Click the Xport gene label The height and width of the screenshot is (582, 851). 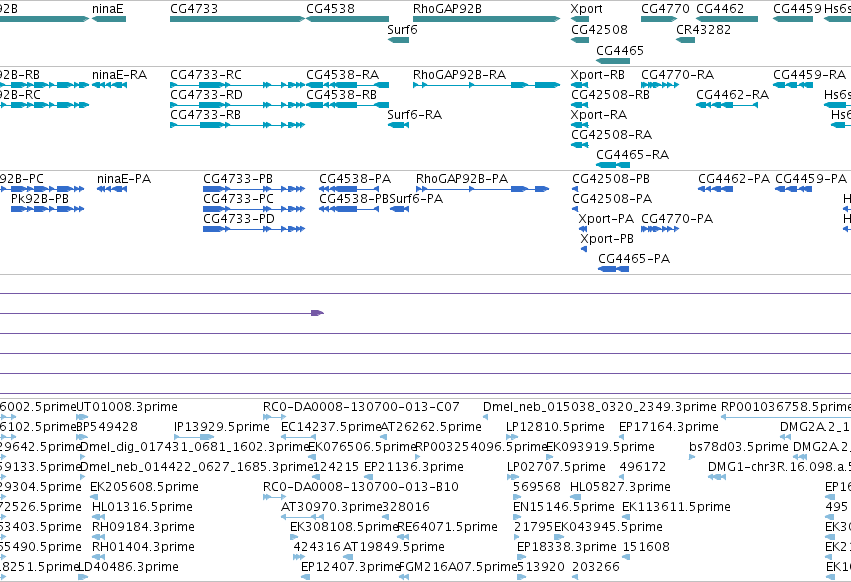pyautogui.click(x=586, y=9)
